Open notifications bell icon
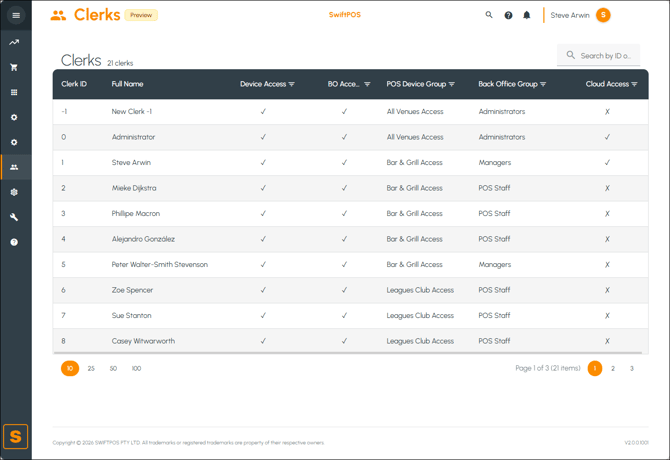This screenshot has height=460, width=670. (x=527, y=15)
